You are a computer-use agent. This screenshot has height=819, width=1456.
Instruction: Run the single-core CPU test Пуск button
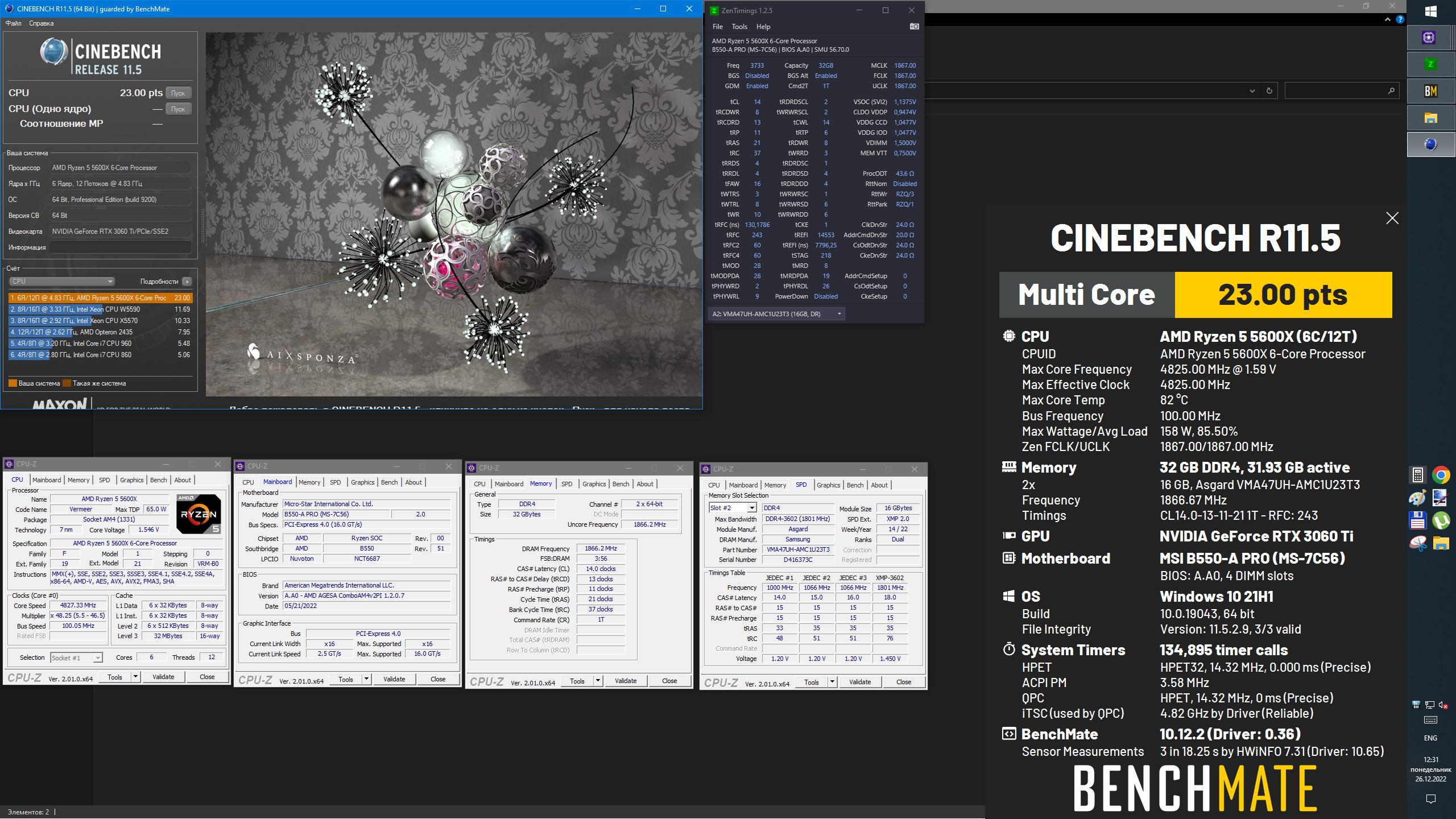179,109
